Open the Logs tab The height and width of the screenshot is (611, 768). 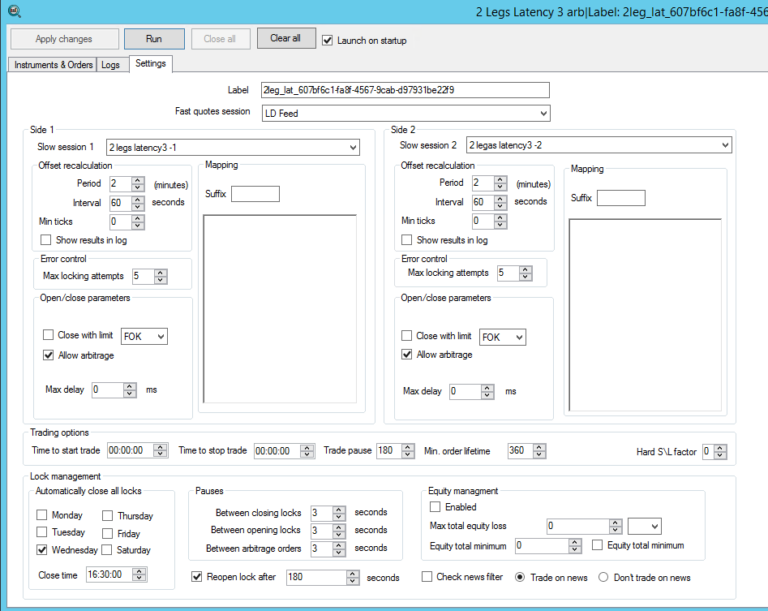click(110, 64)
